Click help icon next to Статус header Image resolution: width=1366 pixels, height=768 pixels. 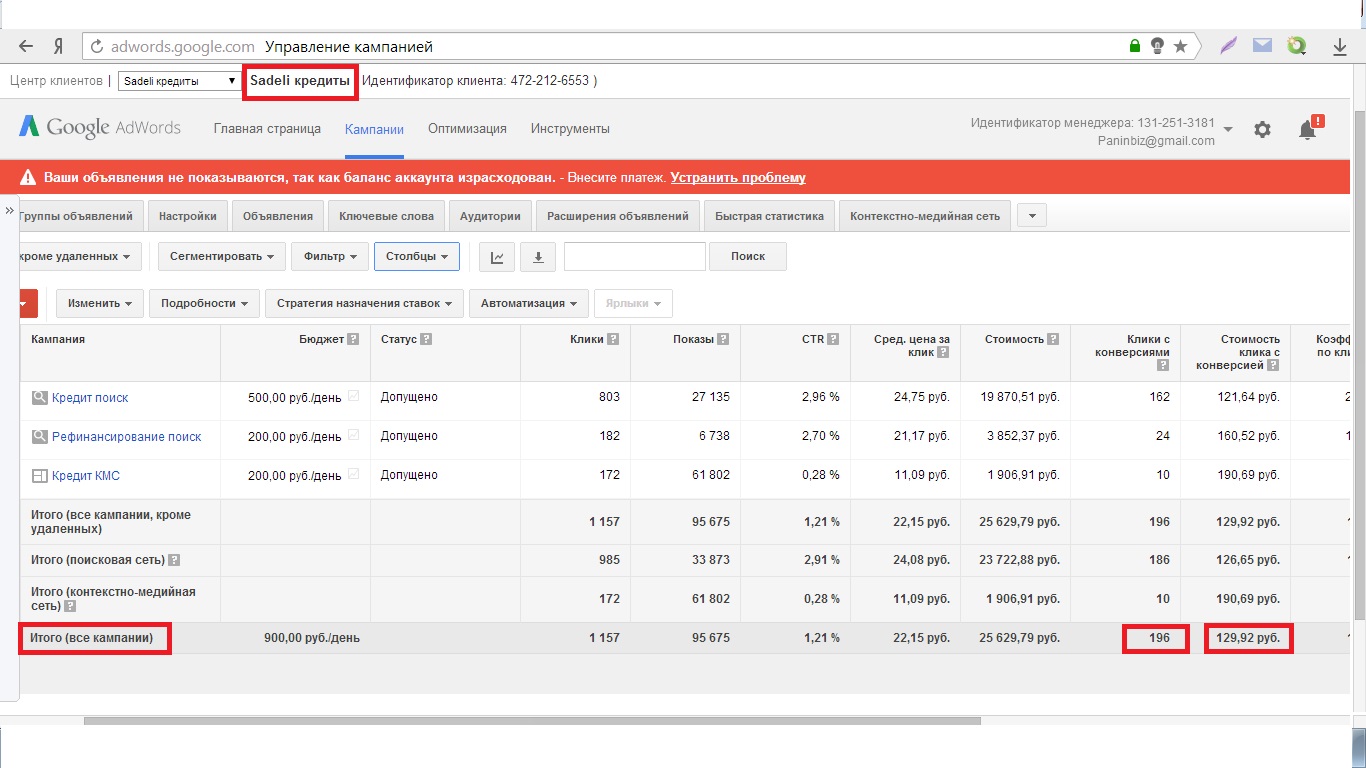click(426, 339)
